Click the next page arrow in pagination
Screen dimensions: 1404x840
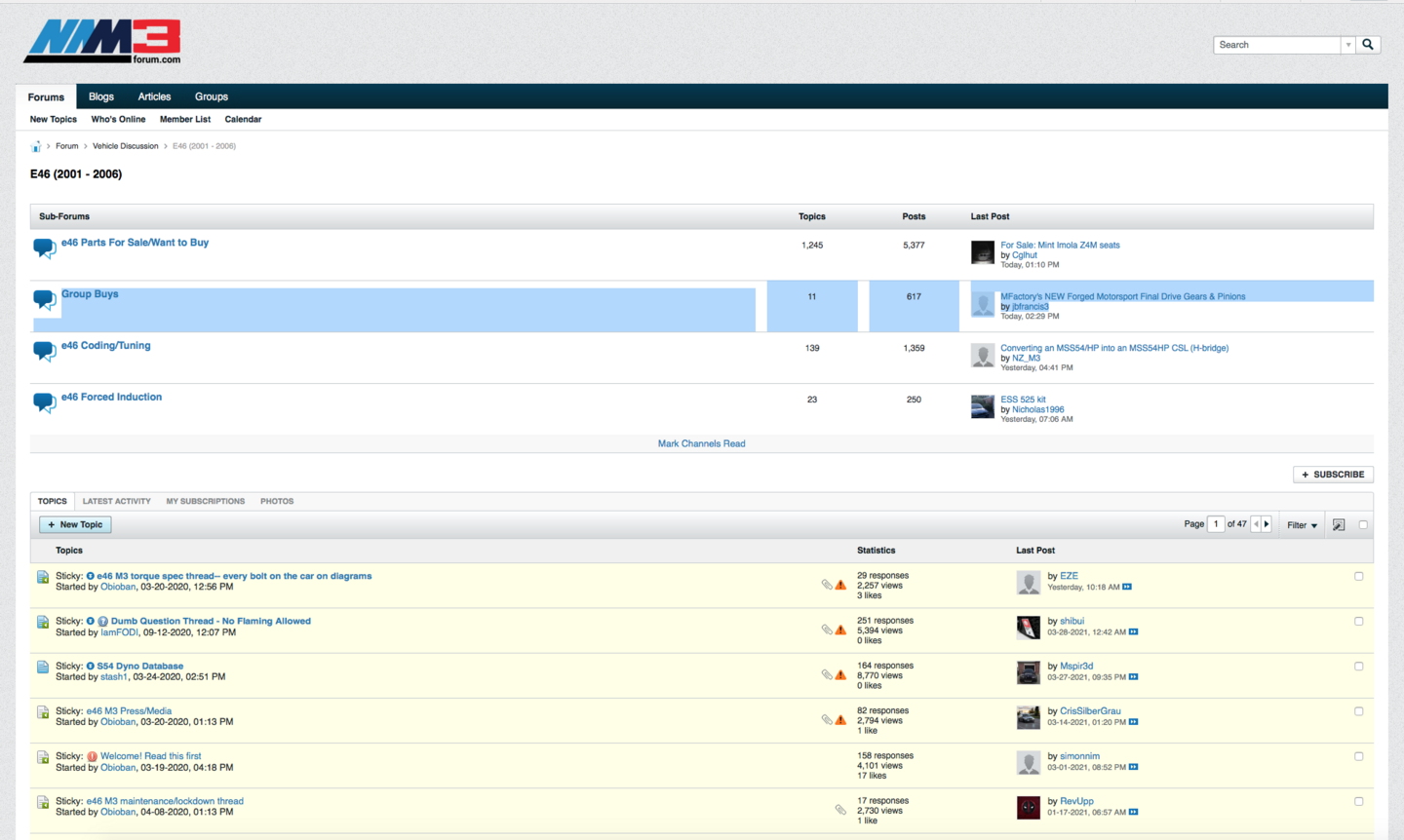1267,524
